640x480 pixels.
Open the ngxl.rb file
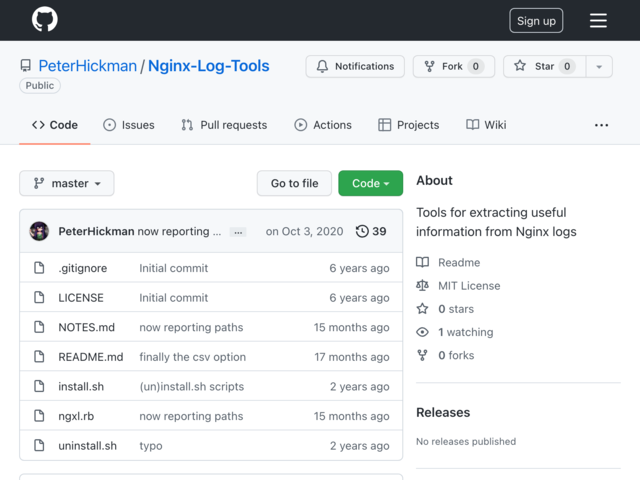76,416
